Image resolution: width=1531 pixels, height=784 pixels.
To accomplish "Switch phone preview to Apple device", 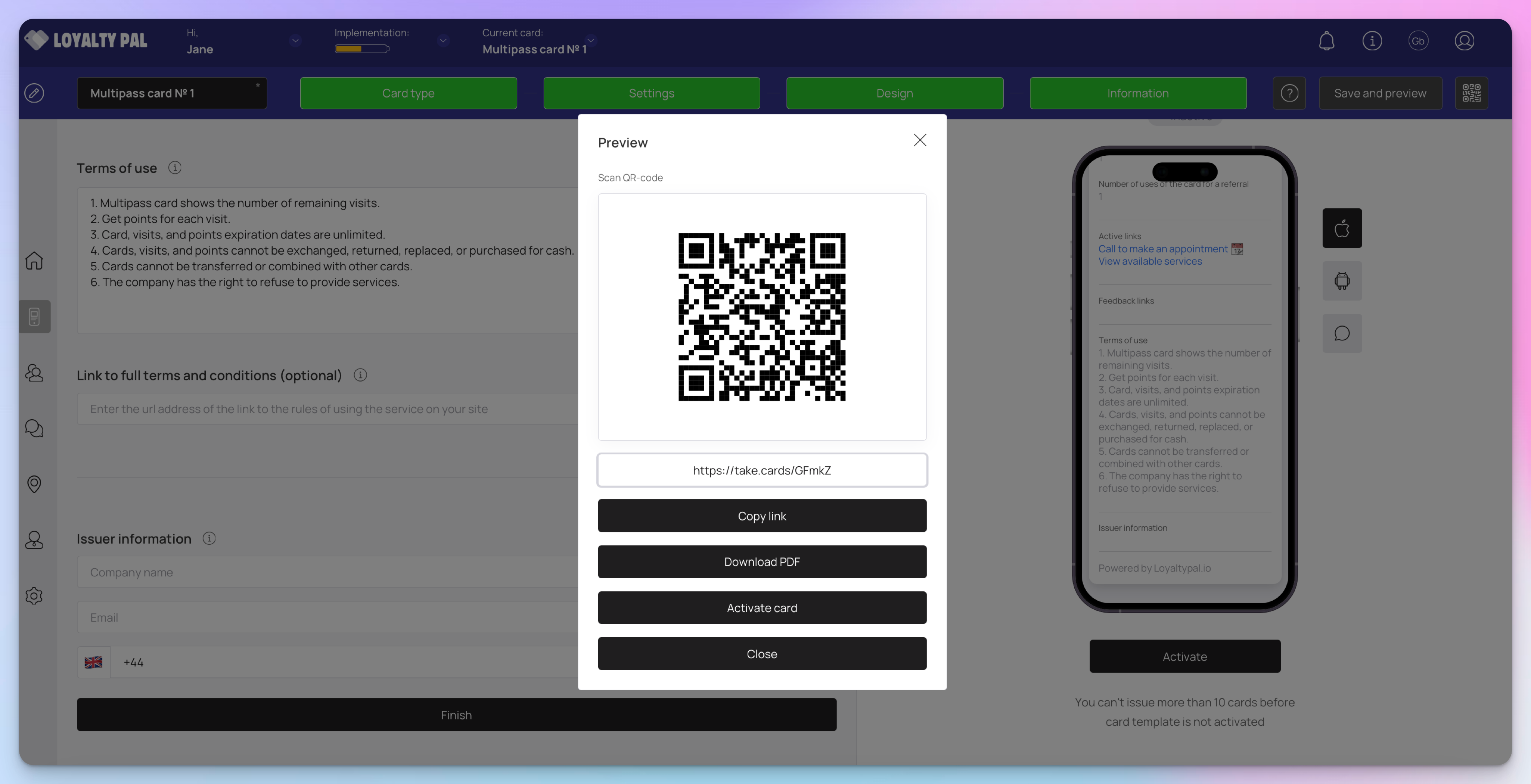I will [1341, 228].
